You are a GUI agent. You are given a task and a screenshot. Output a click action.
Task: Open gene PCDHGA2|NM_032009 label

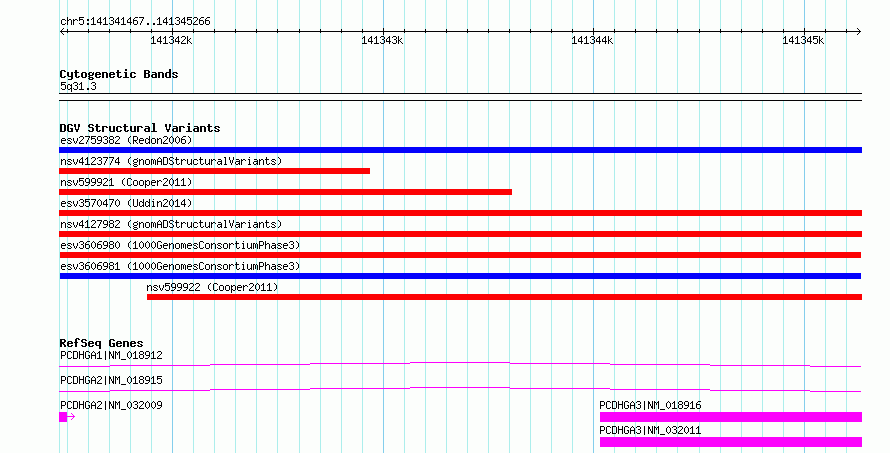click(x=111, y=405)
